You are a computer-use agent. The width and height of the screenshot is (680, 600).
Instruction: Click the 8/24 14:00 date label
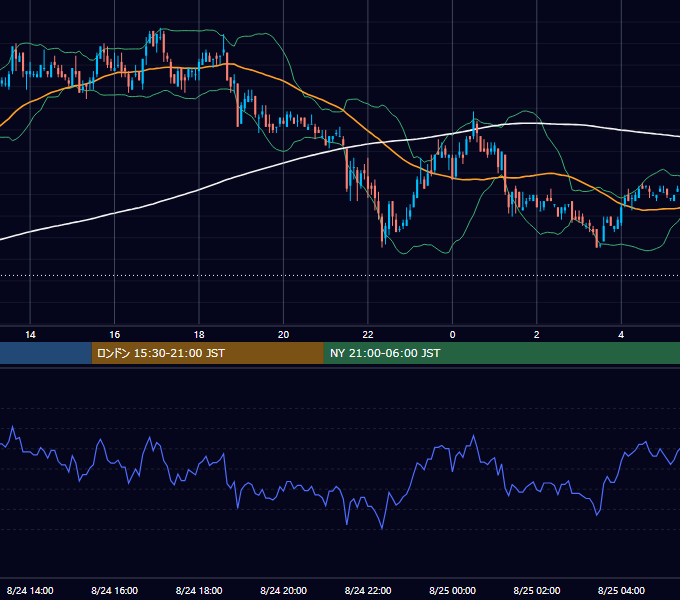tap(30, 590)
